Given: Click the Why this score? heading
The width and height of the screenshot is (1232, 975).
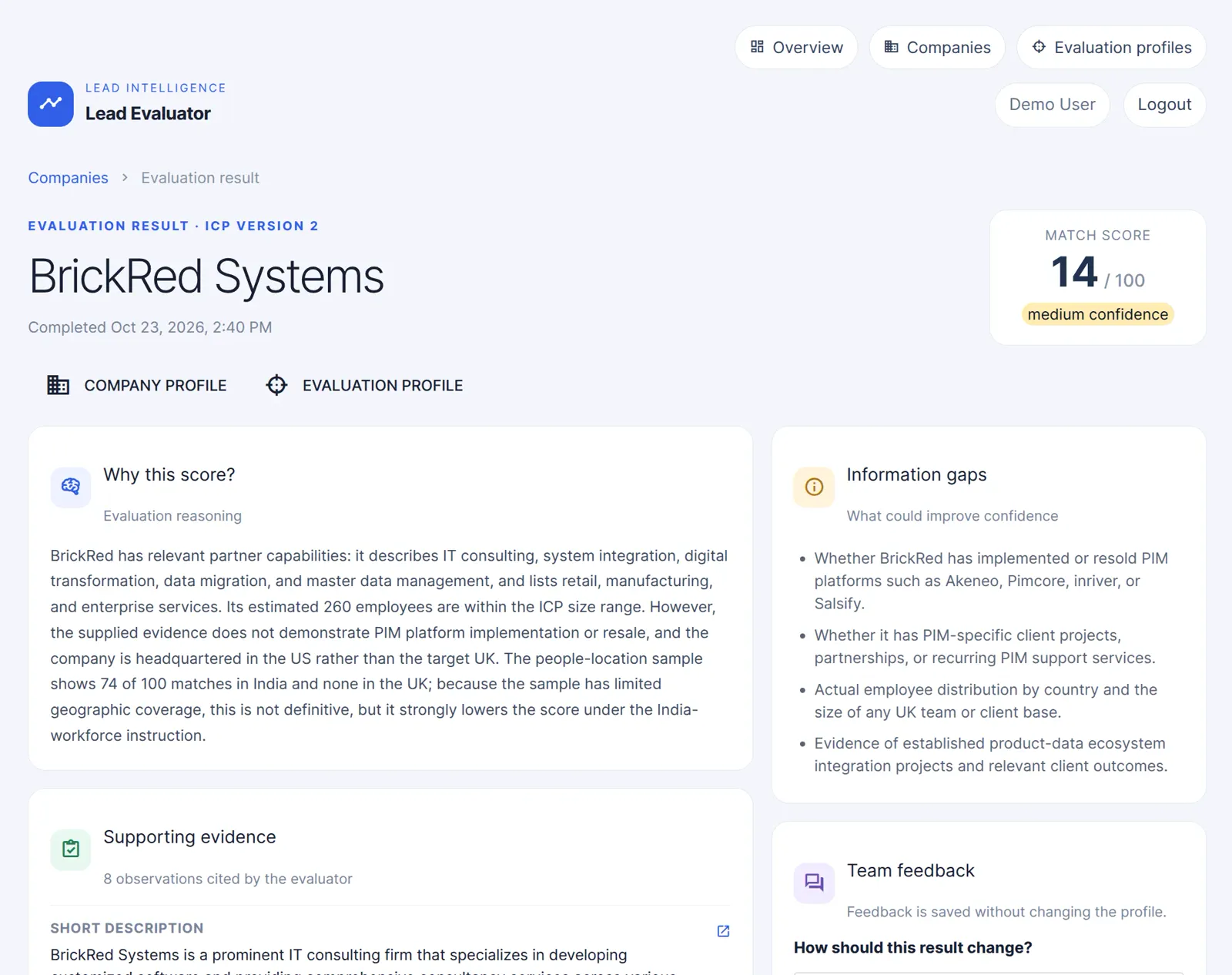Looking at the screenshot, I should pyautogui.click(x=169, y=474).
